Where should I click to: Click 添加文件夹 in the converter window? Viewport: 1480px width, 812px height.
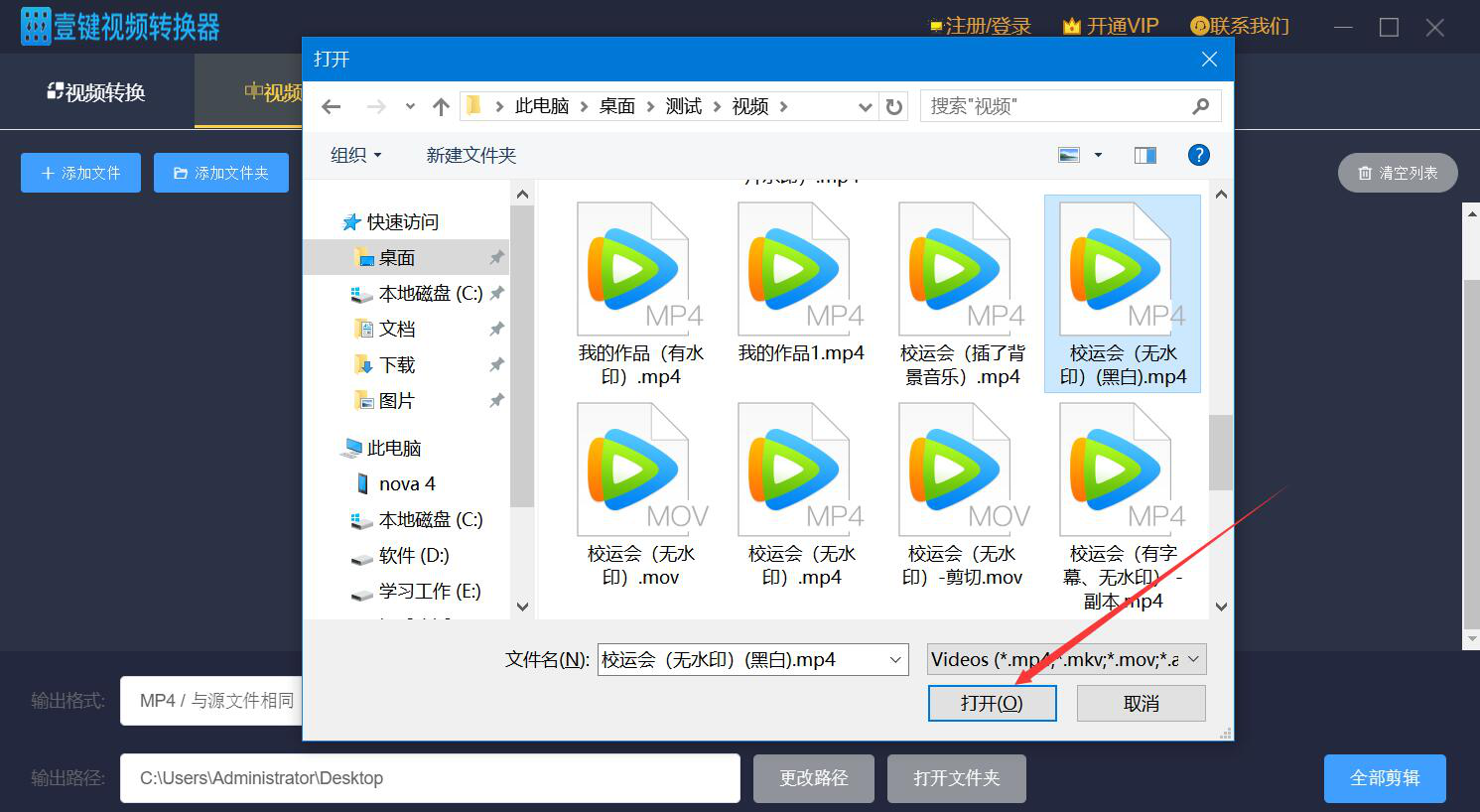tap(221, 173)
